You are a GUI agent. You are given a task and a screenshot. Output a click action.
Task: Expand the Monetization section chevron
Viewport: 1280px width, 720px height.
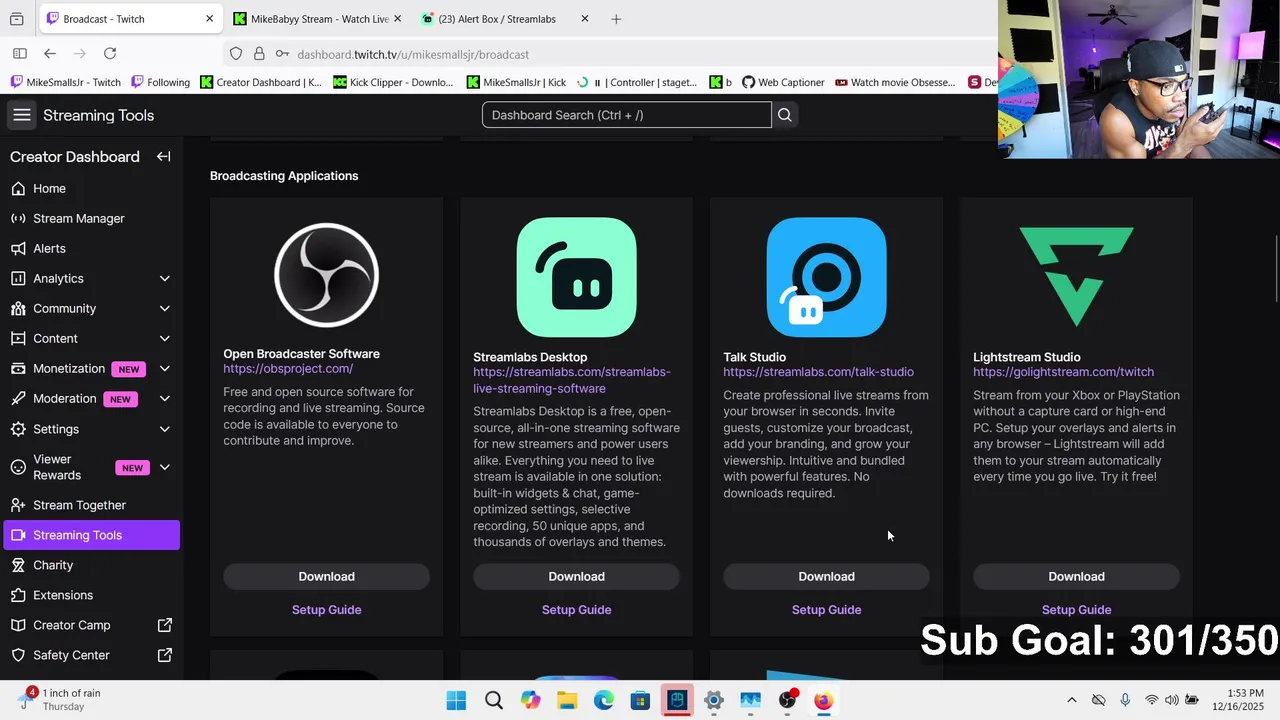(x=165, y=368)
